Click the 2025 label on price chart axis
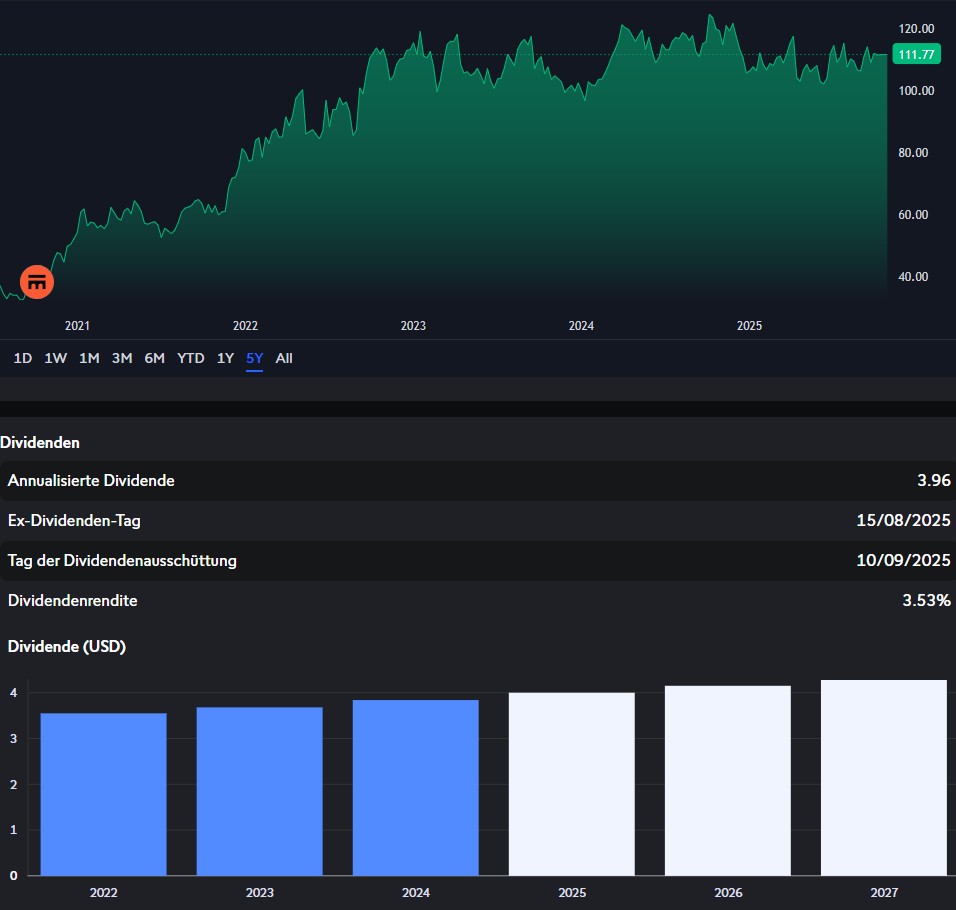 [749, 326]
